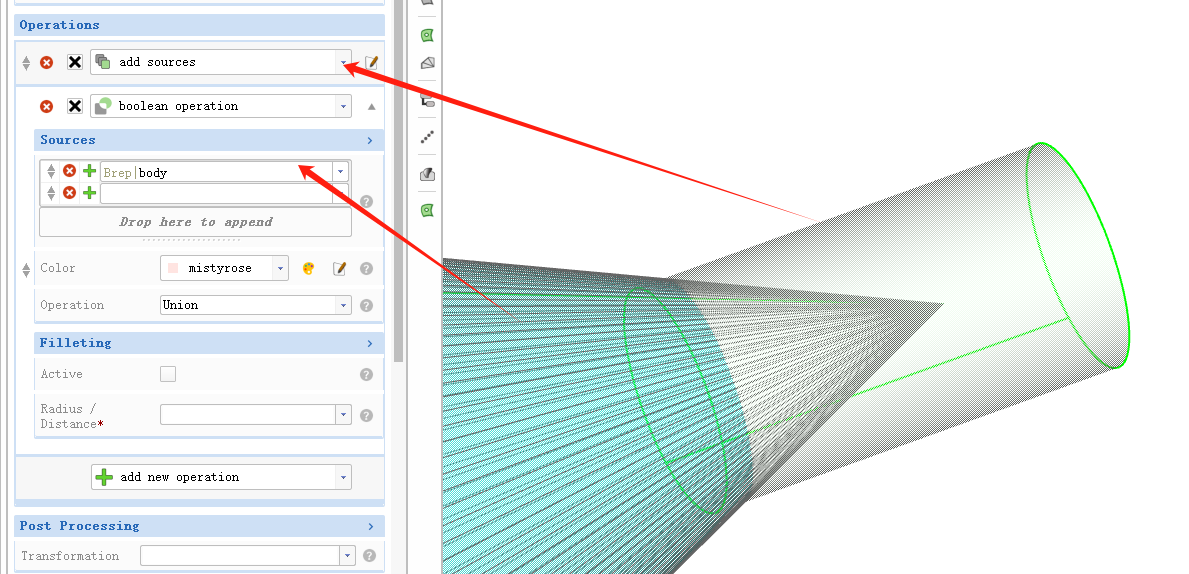This screenshot has width=1189, height=574.
Task: Select the mistyrose color swatch
Action: point(173,268)
